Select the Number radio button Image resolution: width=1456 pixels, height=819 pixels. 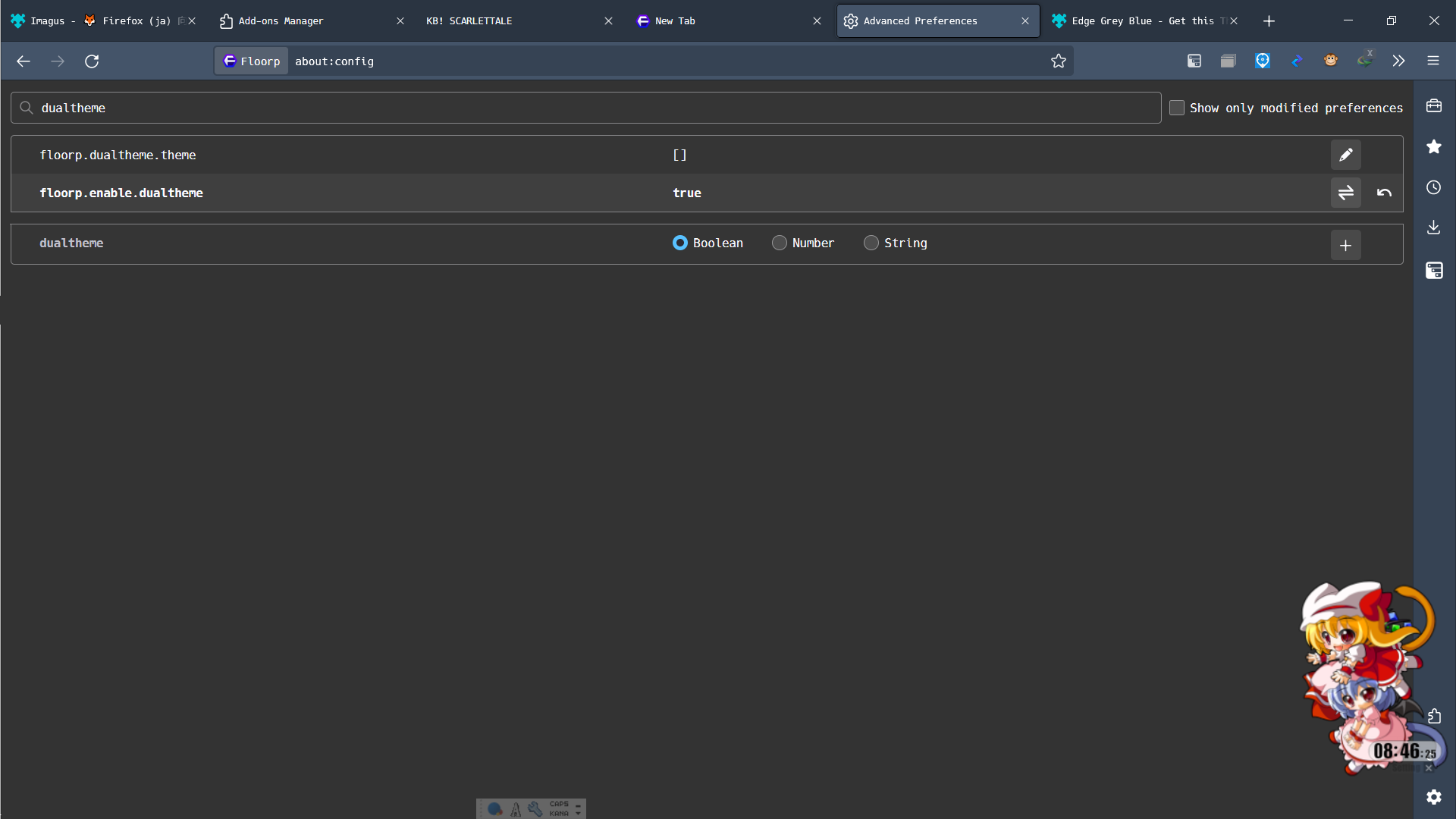779,243
